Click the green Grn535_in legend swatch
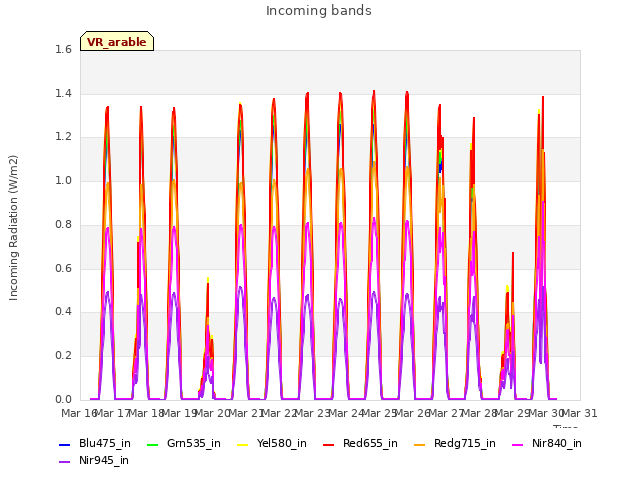640x480 pixels. (152, 444)
